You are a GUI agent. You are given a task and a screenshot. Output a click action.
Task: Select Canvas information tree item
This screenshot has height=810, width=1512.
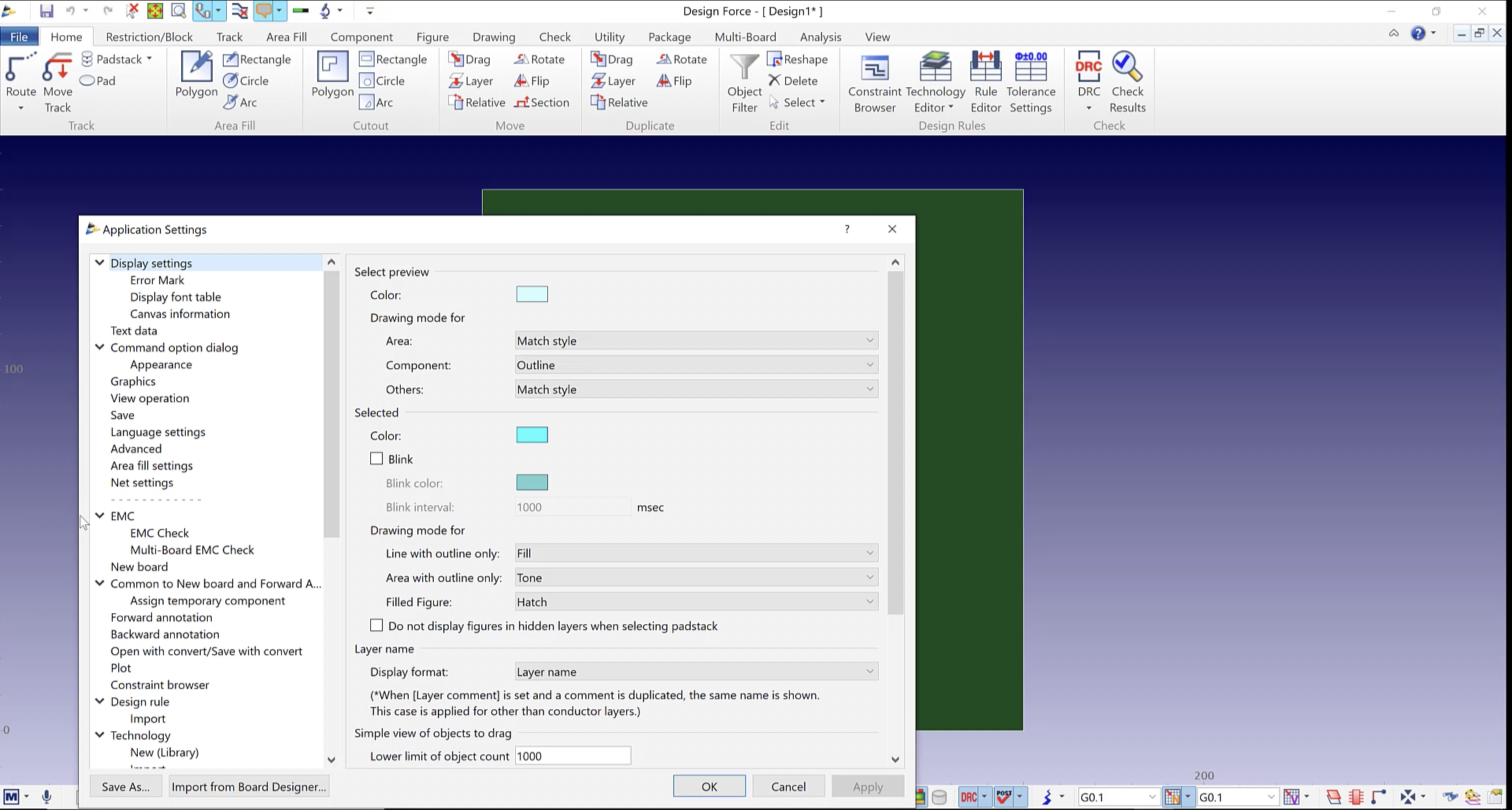coord(179,313)
